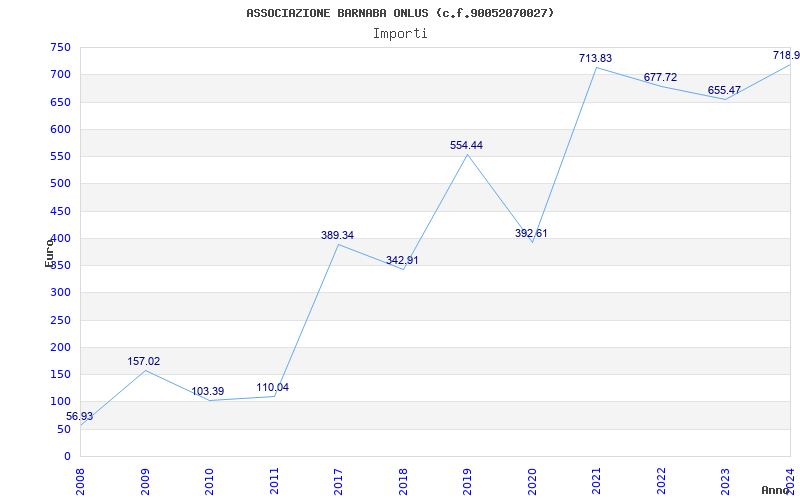Click y-axis value 400

point(60,238)
